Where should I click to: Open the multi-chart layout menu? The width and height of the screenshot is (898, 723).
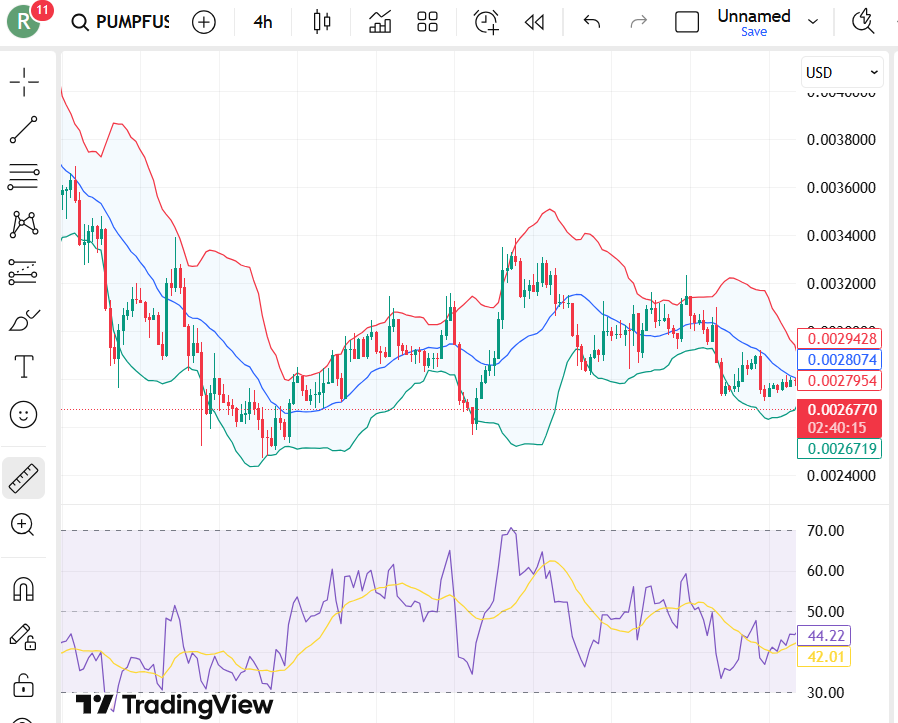click(x=427, y=21)
